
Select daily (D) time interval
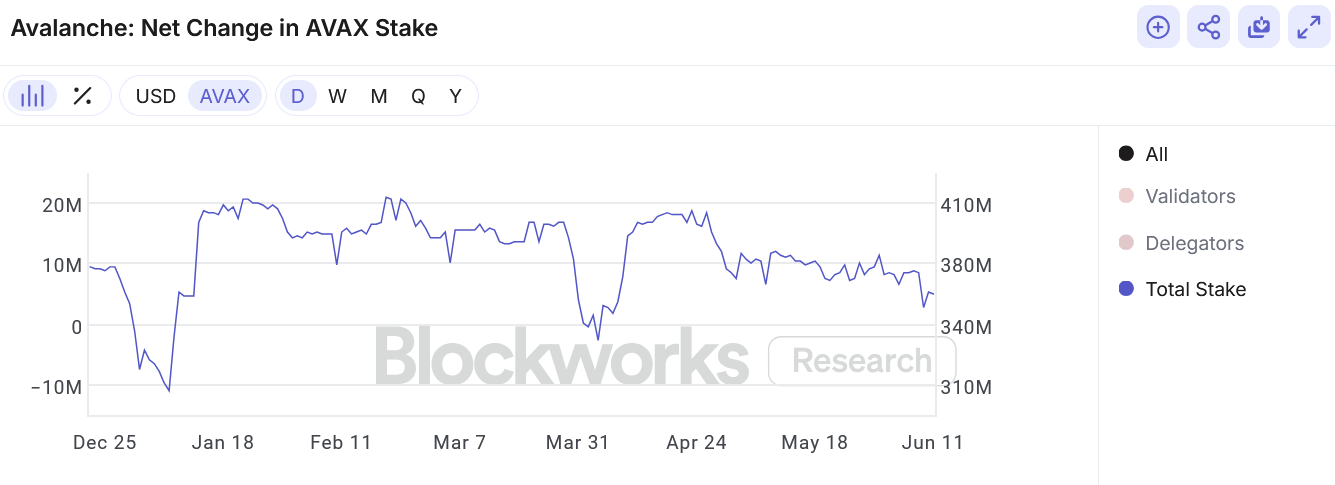point(297,96)
